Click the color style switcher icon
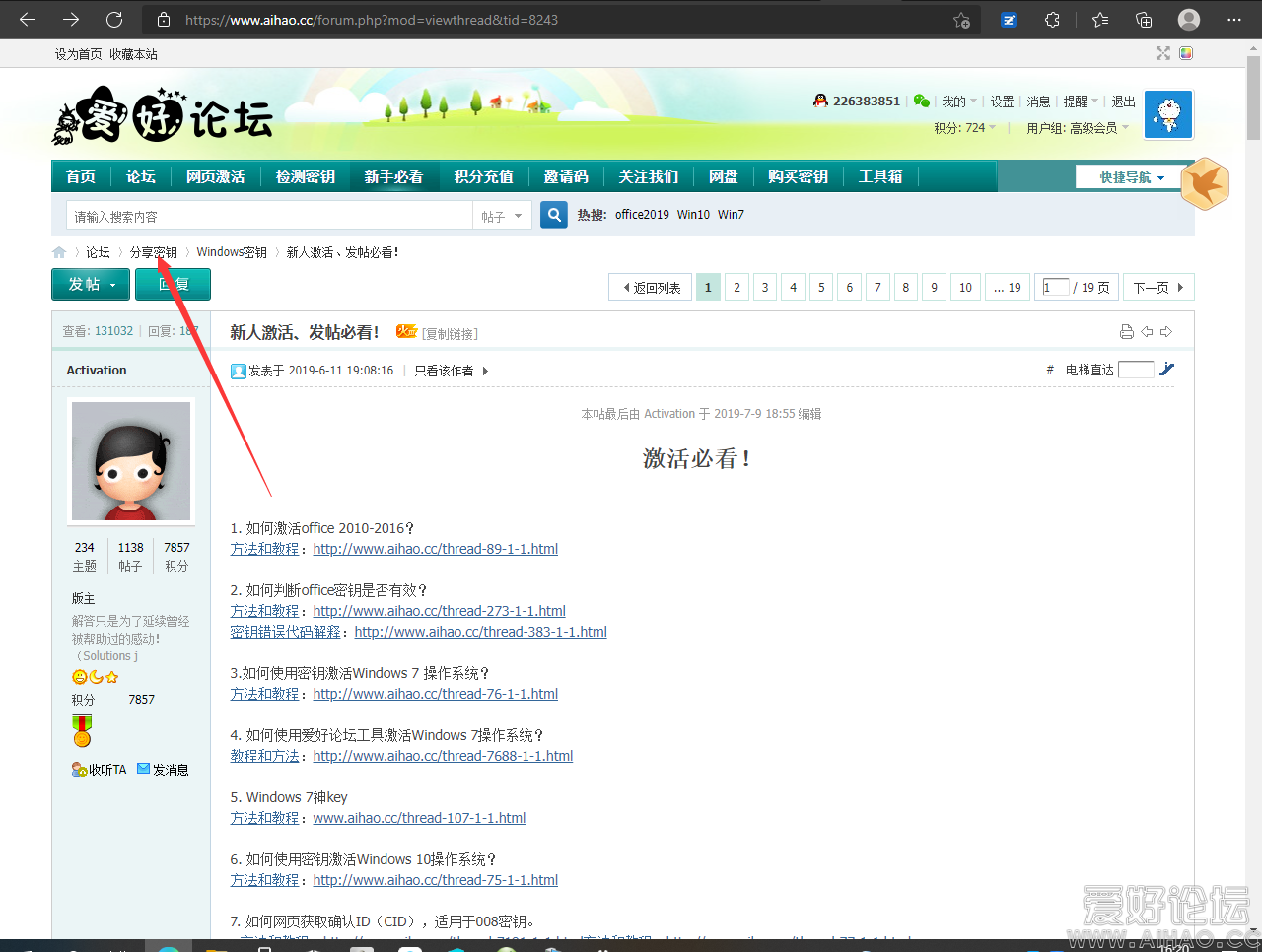 point(1186,53)
